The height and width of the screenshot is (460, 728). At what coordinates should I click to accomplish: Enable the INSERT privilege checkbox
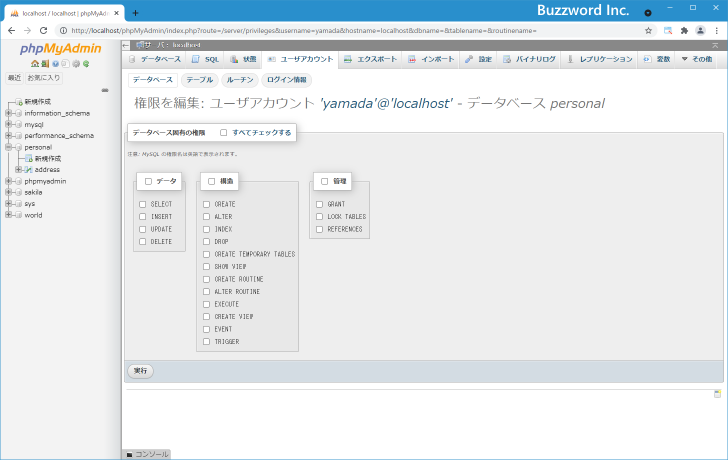(143, 217)
